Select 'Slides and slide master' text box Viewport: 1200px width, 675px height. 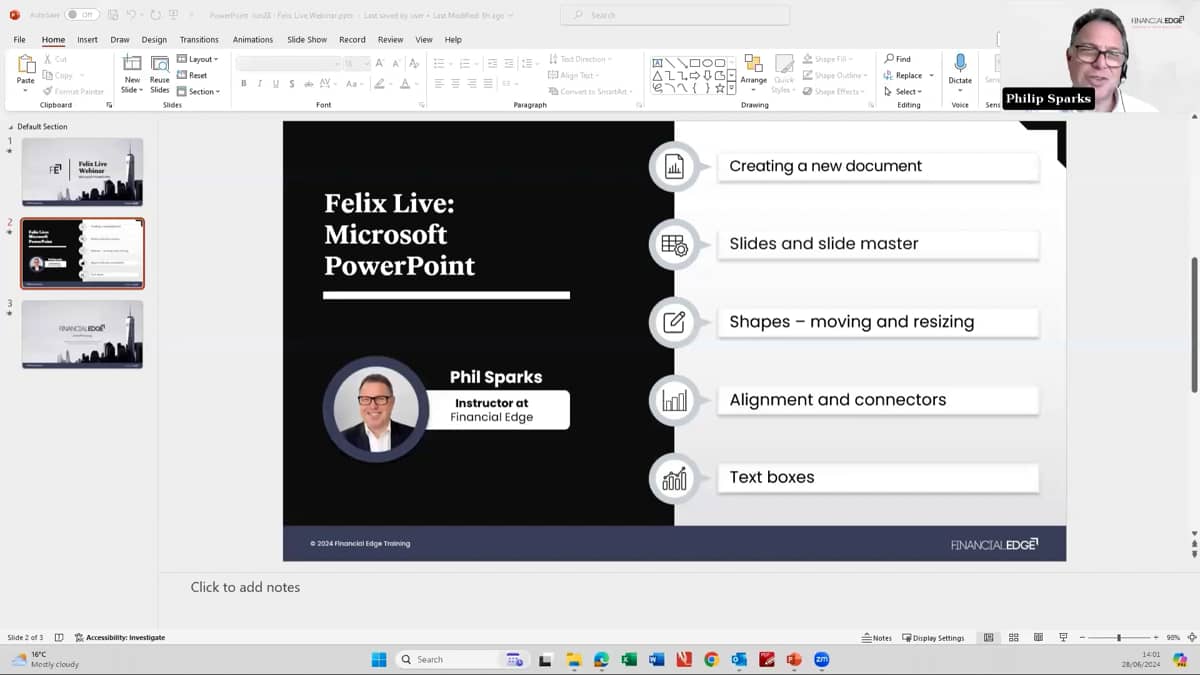pos(878,244)
